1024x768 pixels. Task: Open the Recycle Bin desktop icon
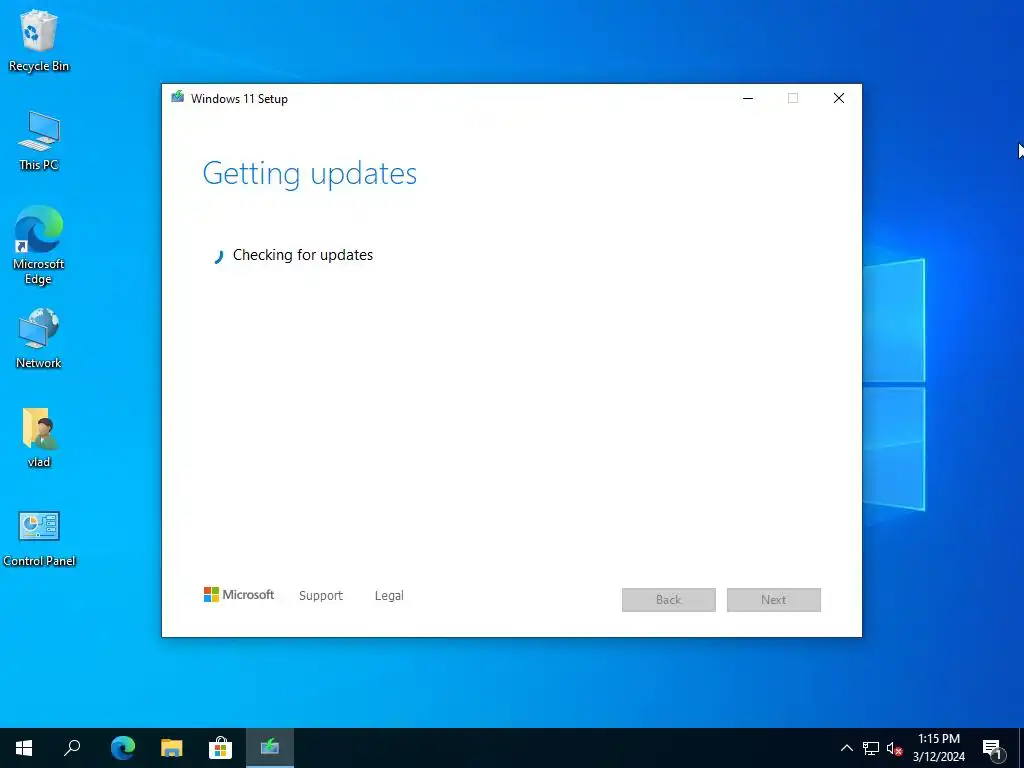pyautogui.click(x=39, y=40)
